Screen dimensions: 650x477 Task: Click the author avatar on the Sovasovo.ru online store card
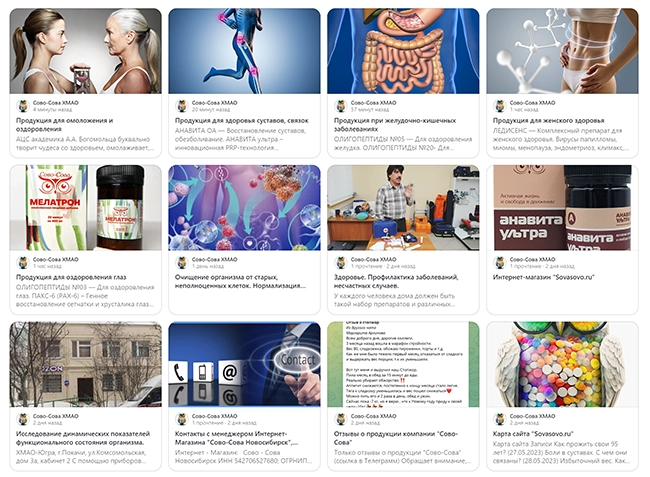pyautogui.click(x=500, y=262)
